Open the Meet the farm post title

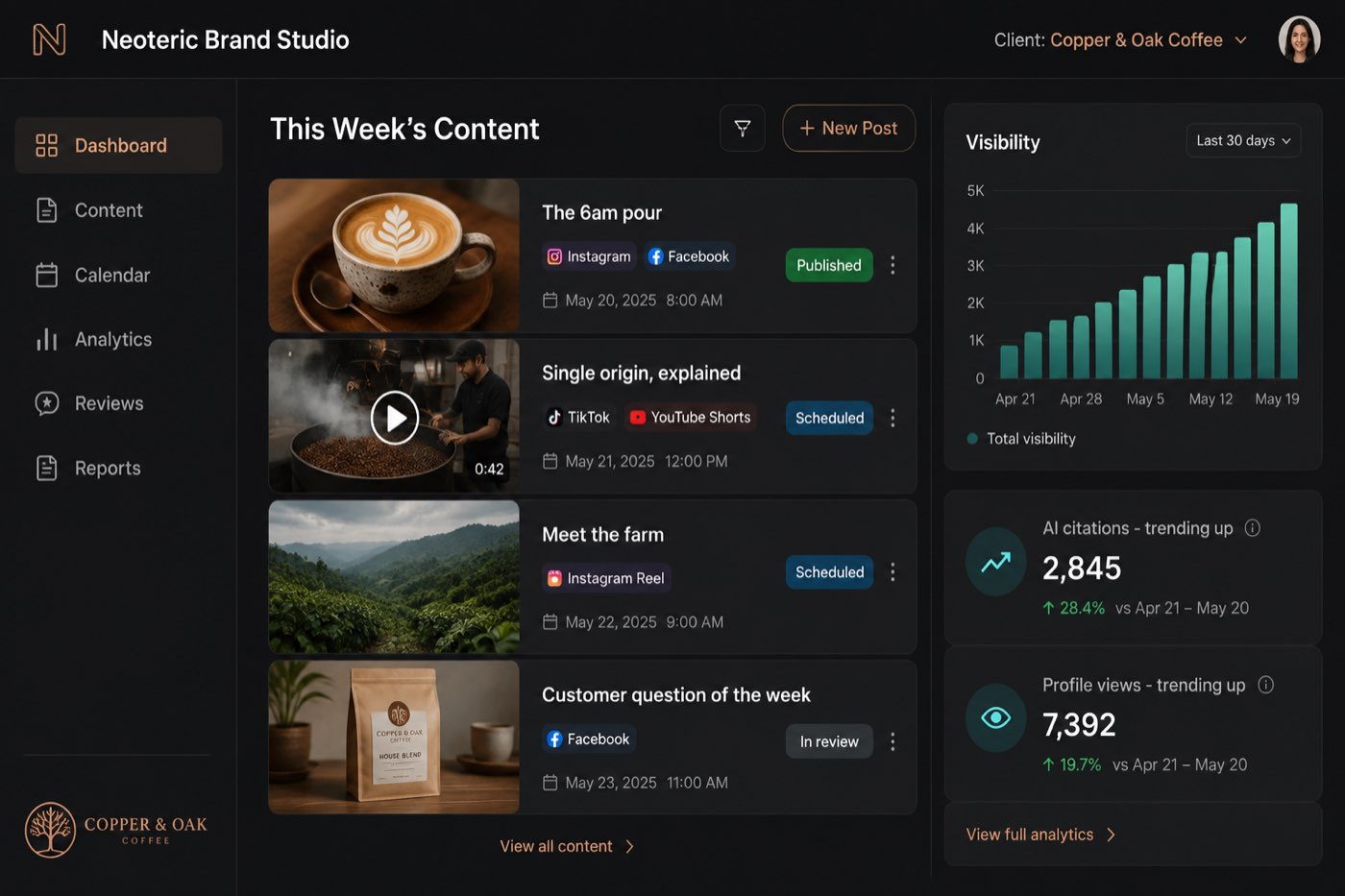coord(602,534)
